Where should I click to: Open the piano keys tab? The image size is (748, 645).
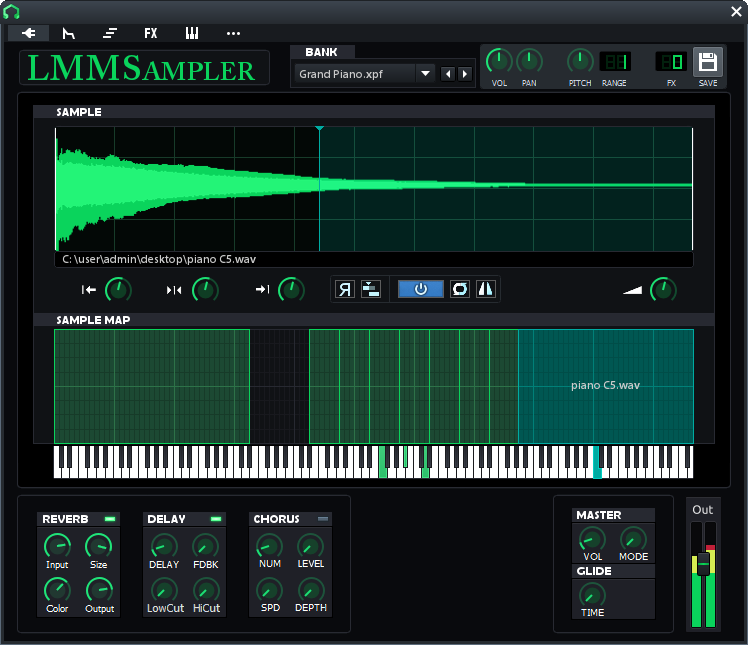point(192,33)
